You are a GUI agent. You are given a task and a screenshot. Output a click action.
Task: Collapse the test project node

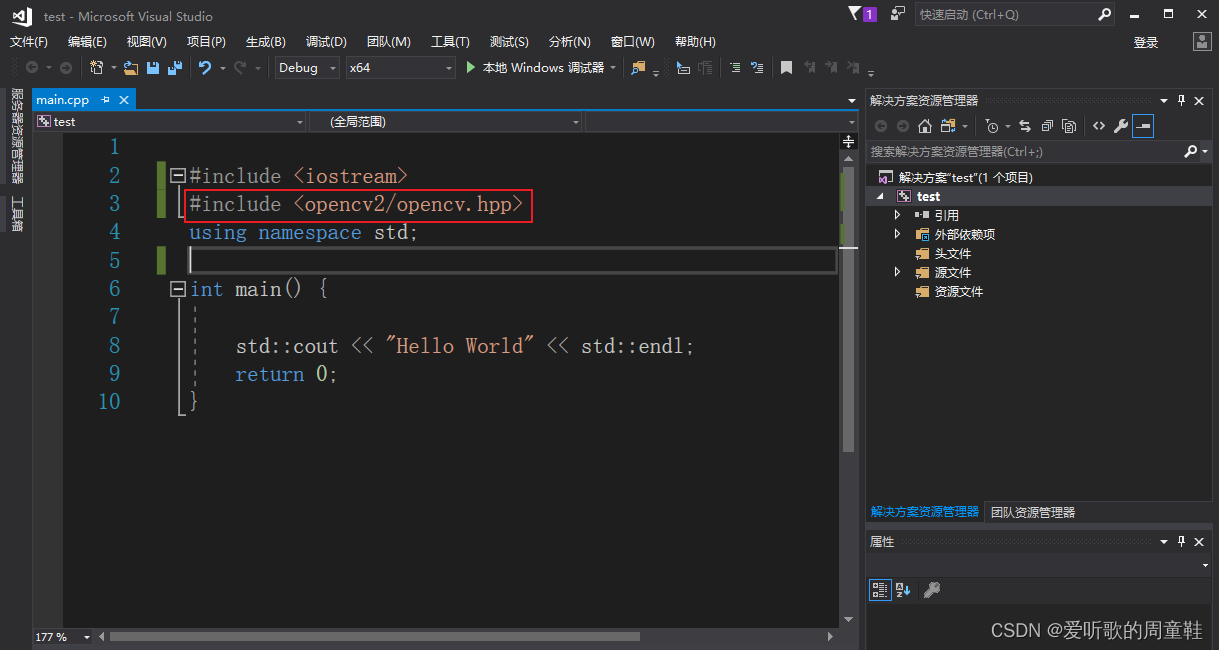880,197
